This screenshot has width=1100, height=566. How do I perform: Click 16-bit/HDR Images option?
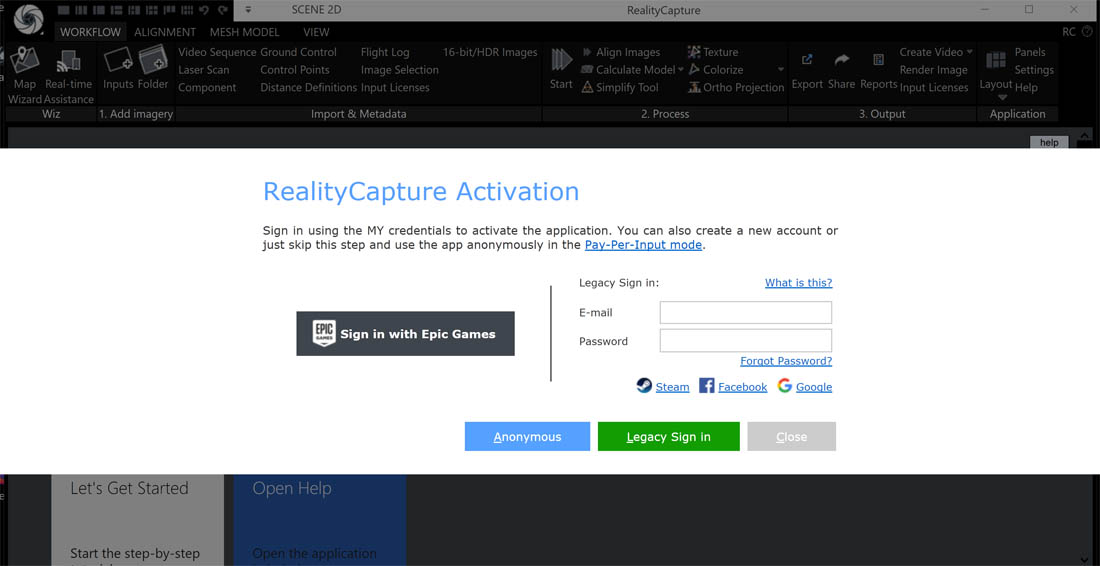[x=490, y=52]
